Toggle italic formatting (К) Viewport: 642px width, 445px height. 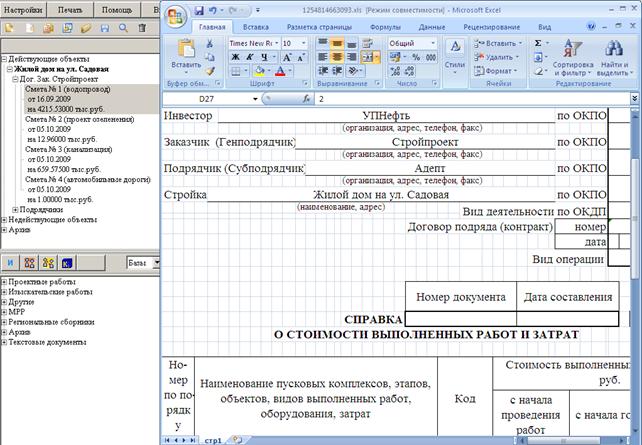coord(249,57)
